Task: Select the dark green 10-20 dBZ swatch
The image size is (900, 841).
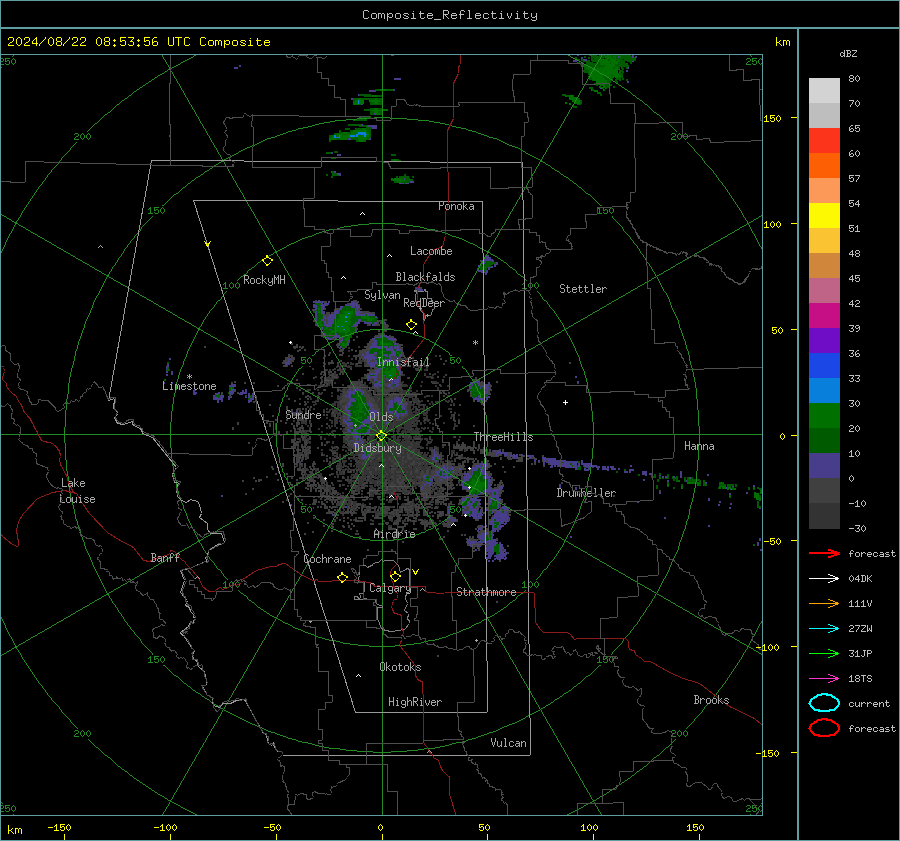Action: pos(824,441)
